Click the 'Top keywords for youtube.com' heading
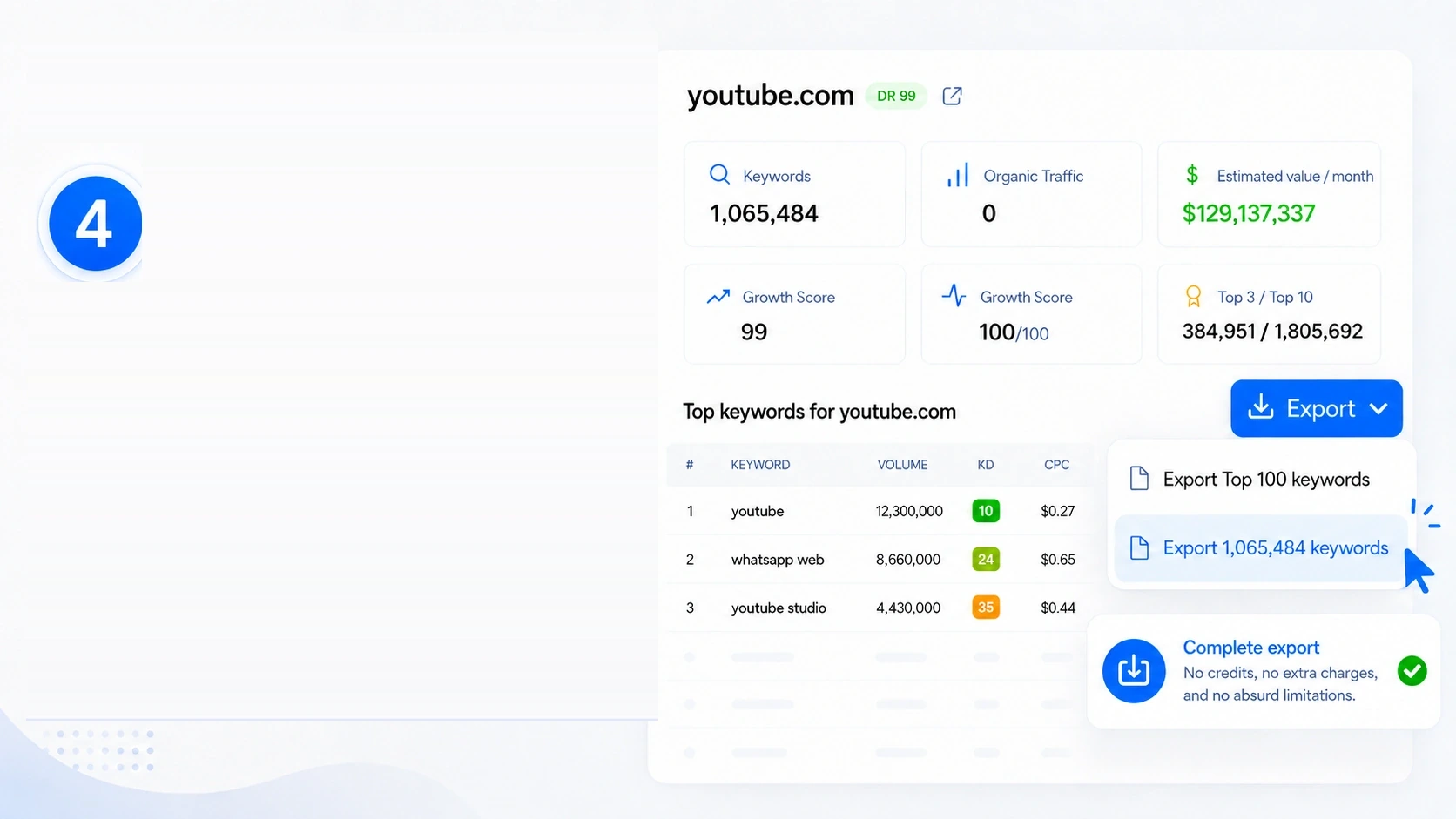1456x819 pixels. click(819, 412)
